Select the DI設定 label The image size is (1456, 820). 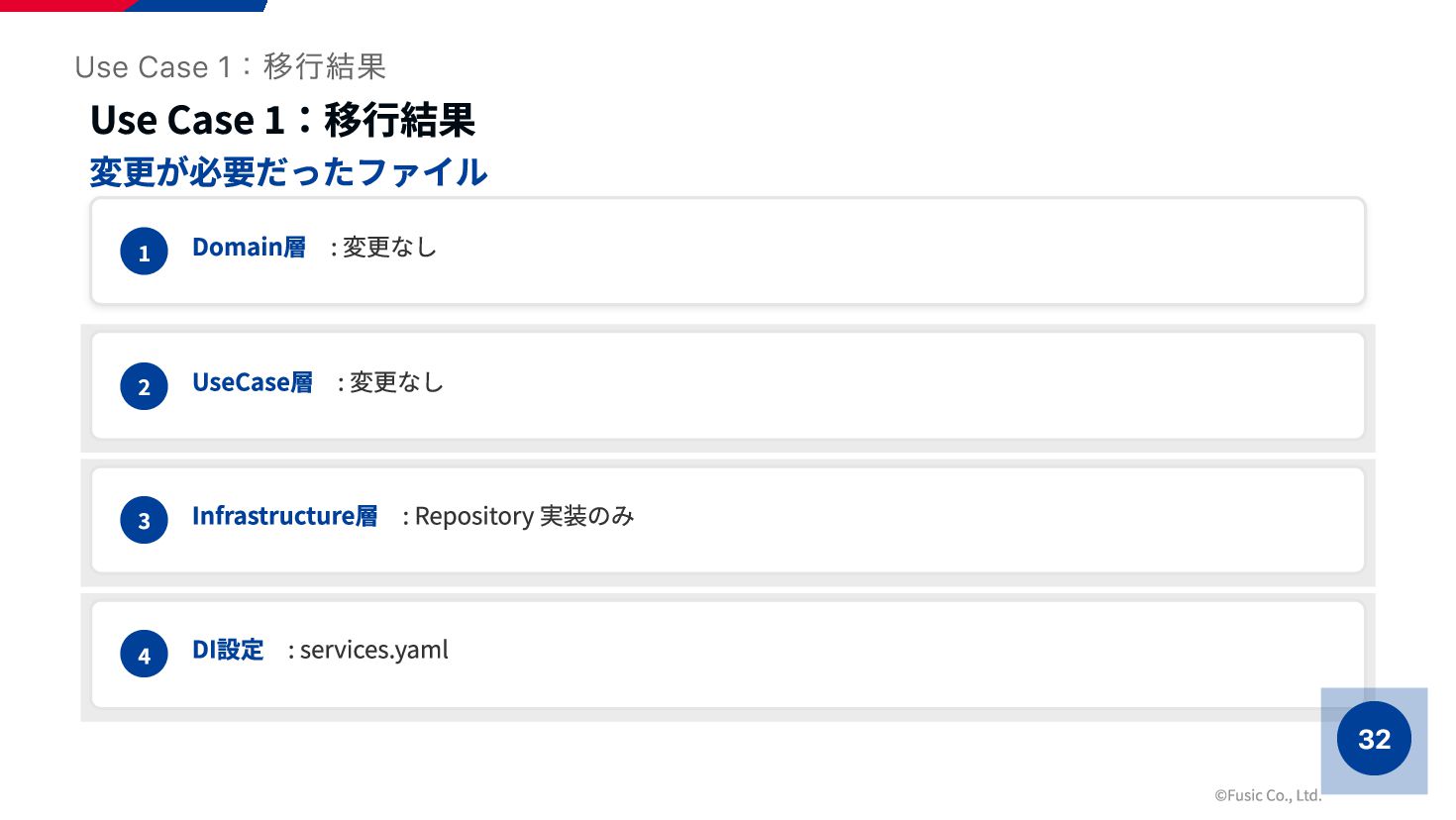[228, 650]
